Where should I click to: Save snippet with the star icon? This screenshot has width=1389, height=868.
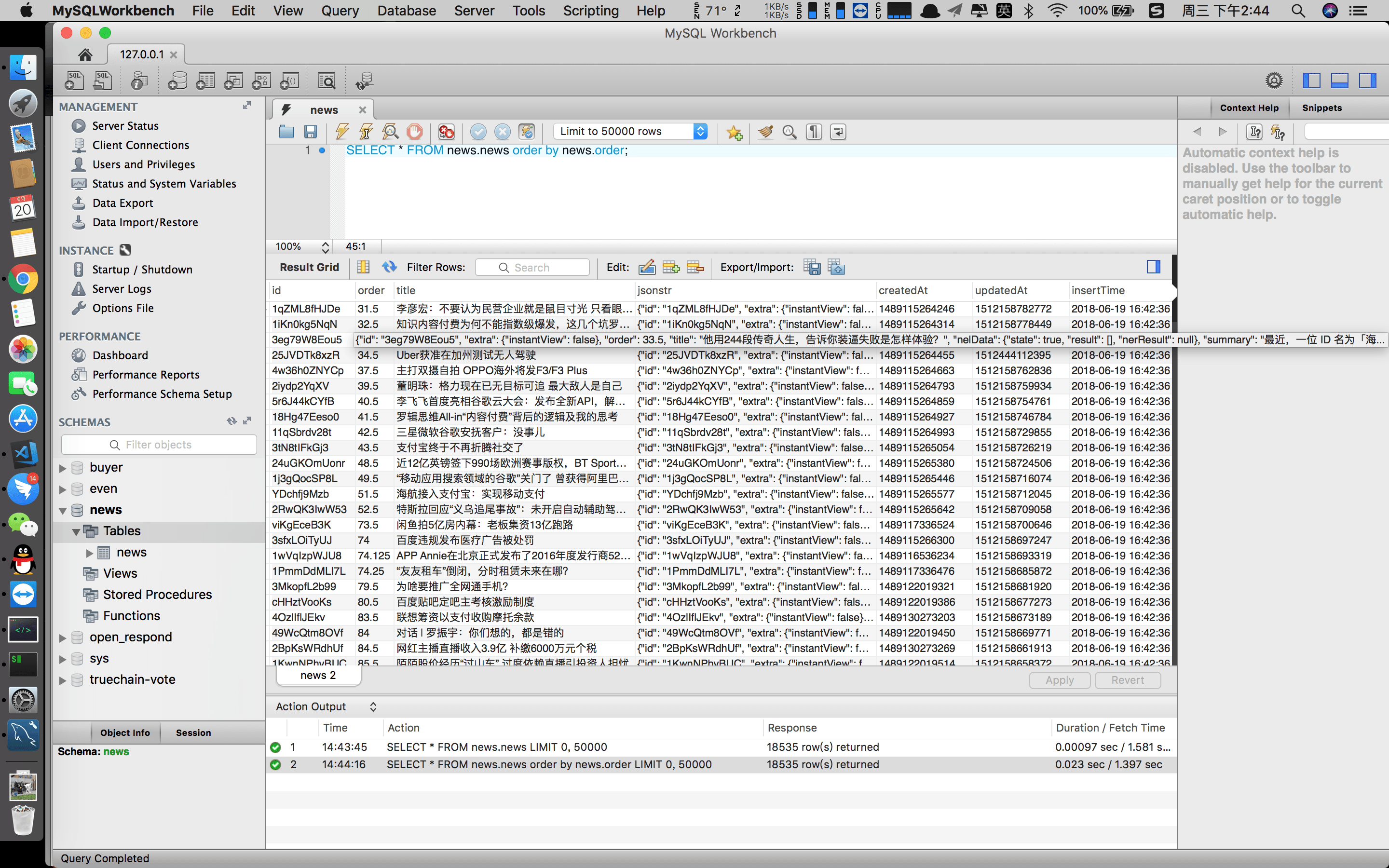[734, 133]
